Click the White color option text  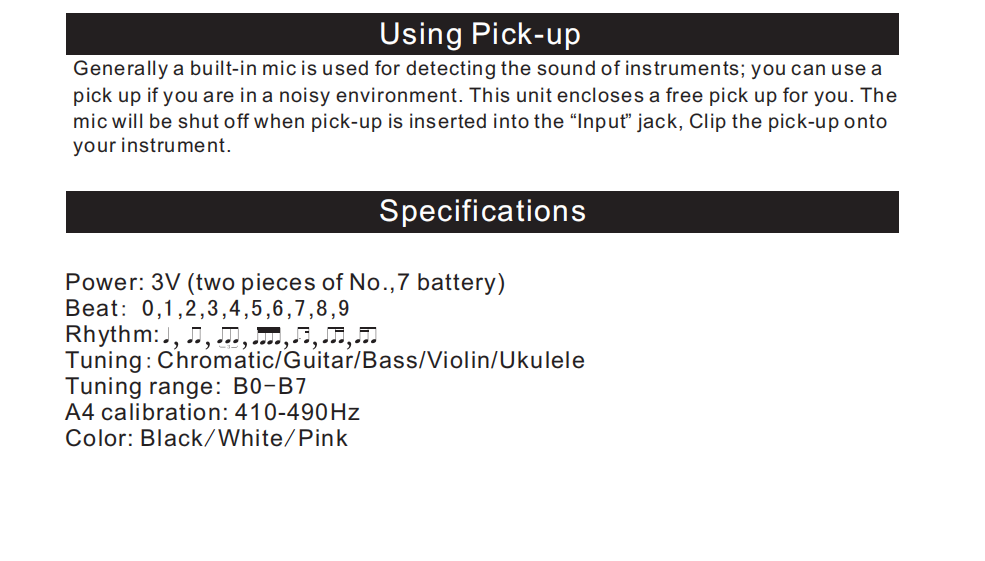249,438
